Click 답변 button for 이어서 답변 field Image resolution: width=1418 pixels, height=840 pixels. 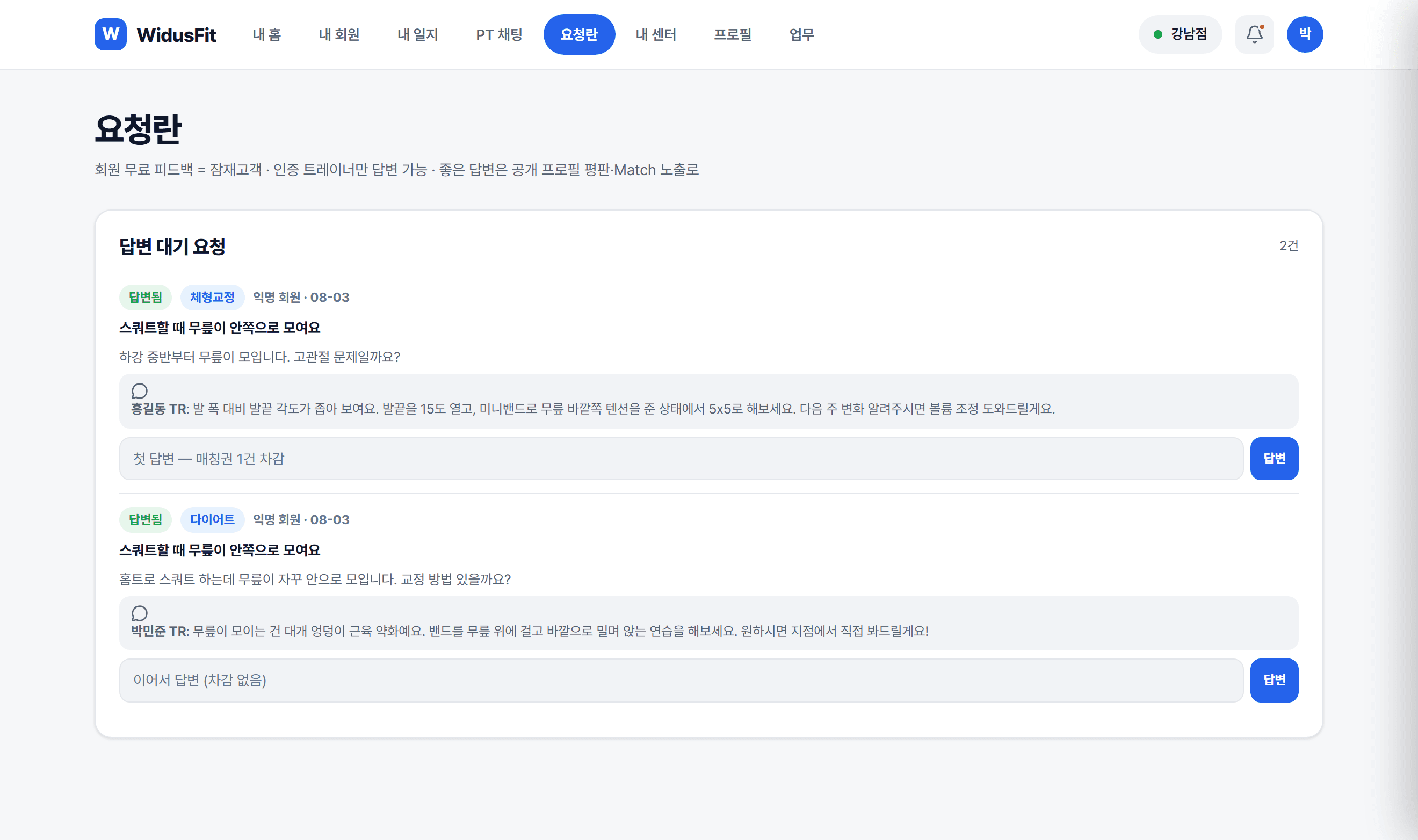pos(1274,680)
